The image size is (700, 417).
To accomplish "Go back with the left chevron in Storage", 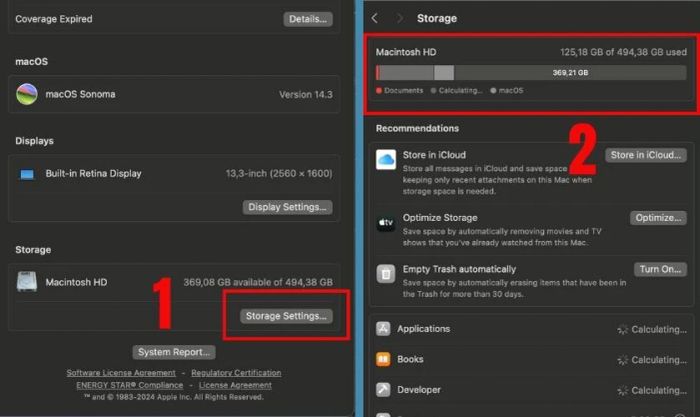I will click(375, 18).
